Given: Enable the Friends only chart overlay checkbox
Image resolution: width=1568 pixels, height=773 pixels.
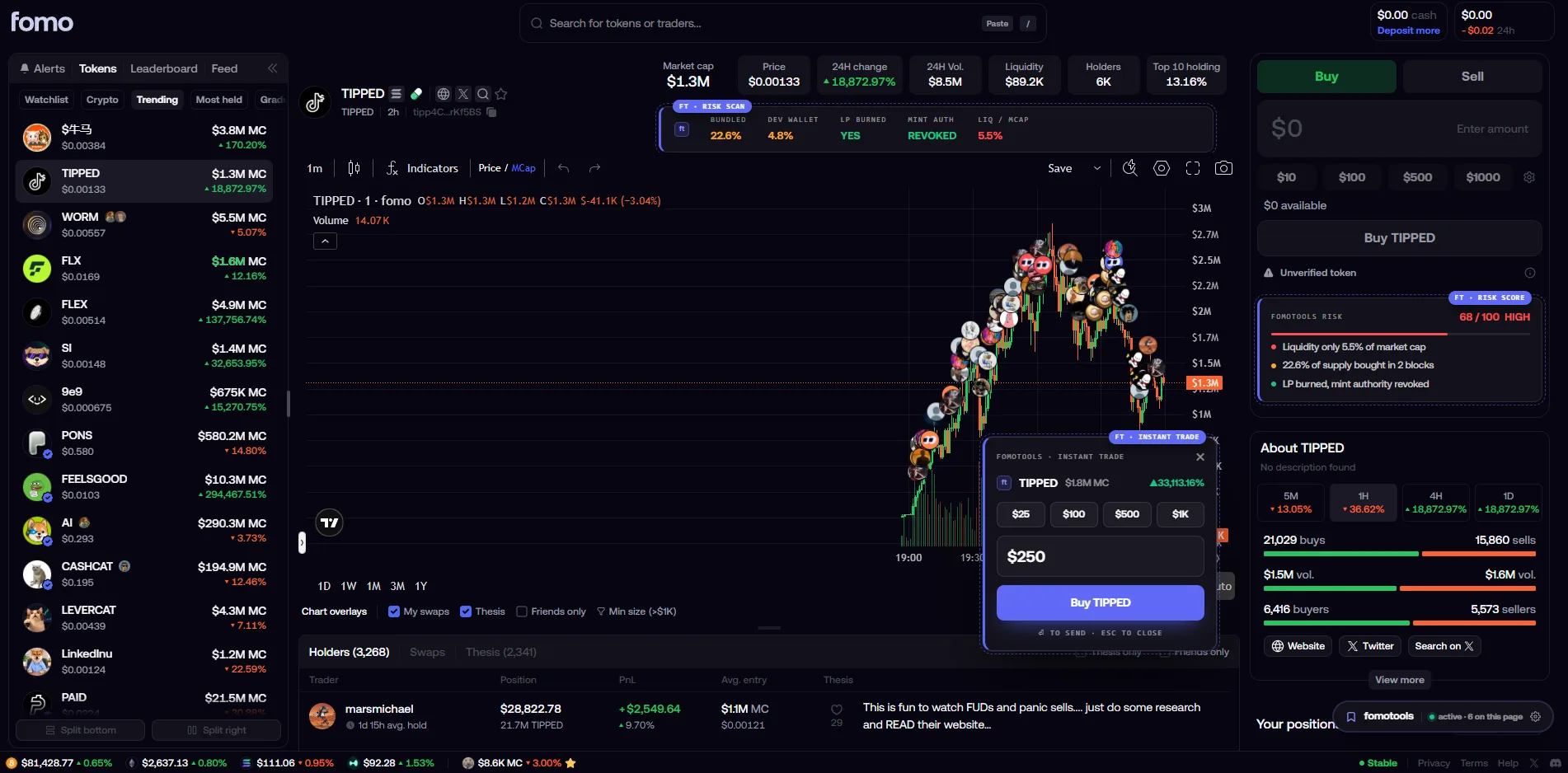Looking at the screenshot, I should coord(522,611).
